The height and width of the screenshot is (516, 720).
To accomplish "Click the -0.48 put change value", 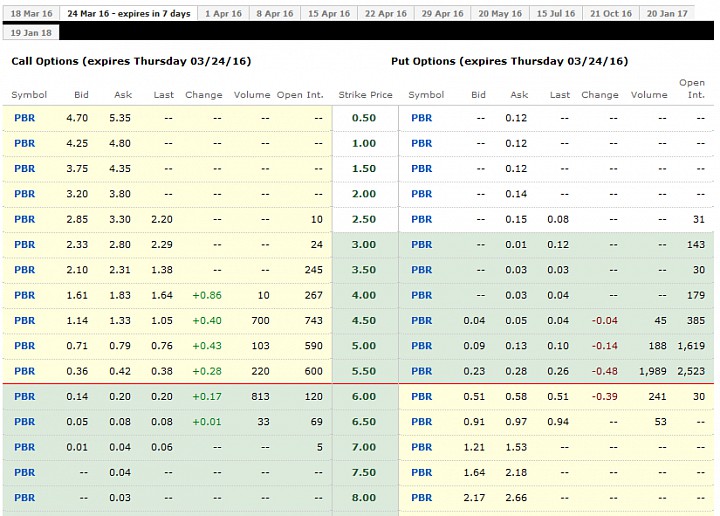I will point(604,371).
